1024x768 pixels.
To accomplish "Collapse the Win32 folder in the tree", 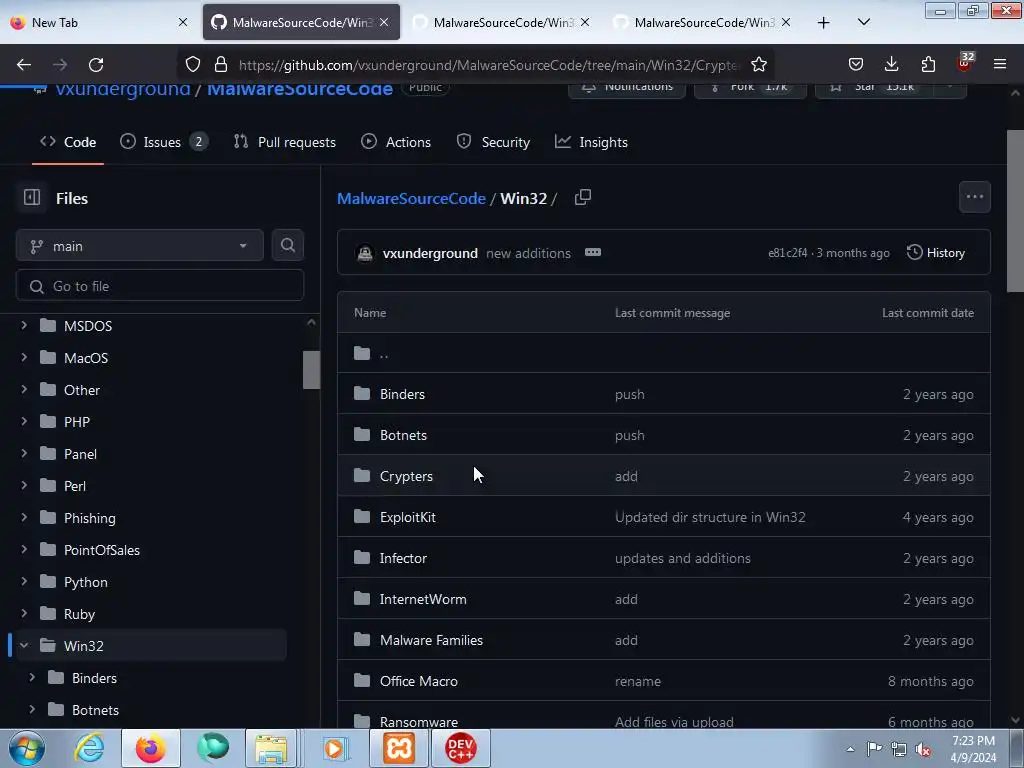I will click(x=24, y=645).
